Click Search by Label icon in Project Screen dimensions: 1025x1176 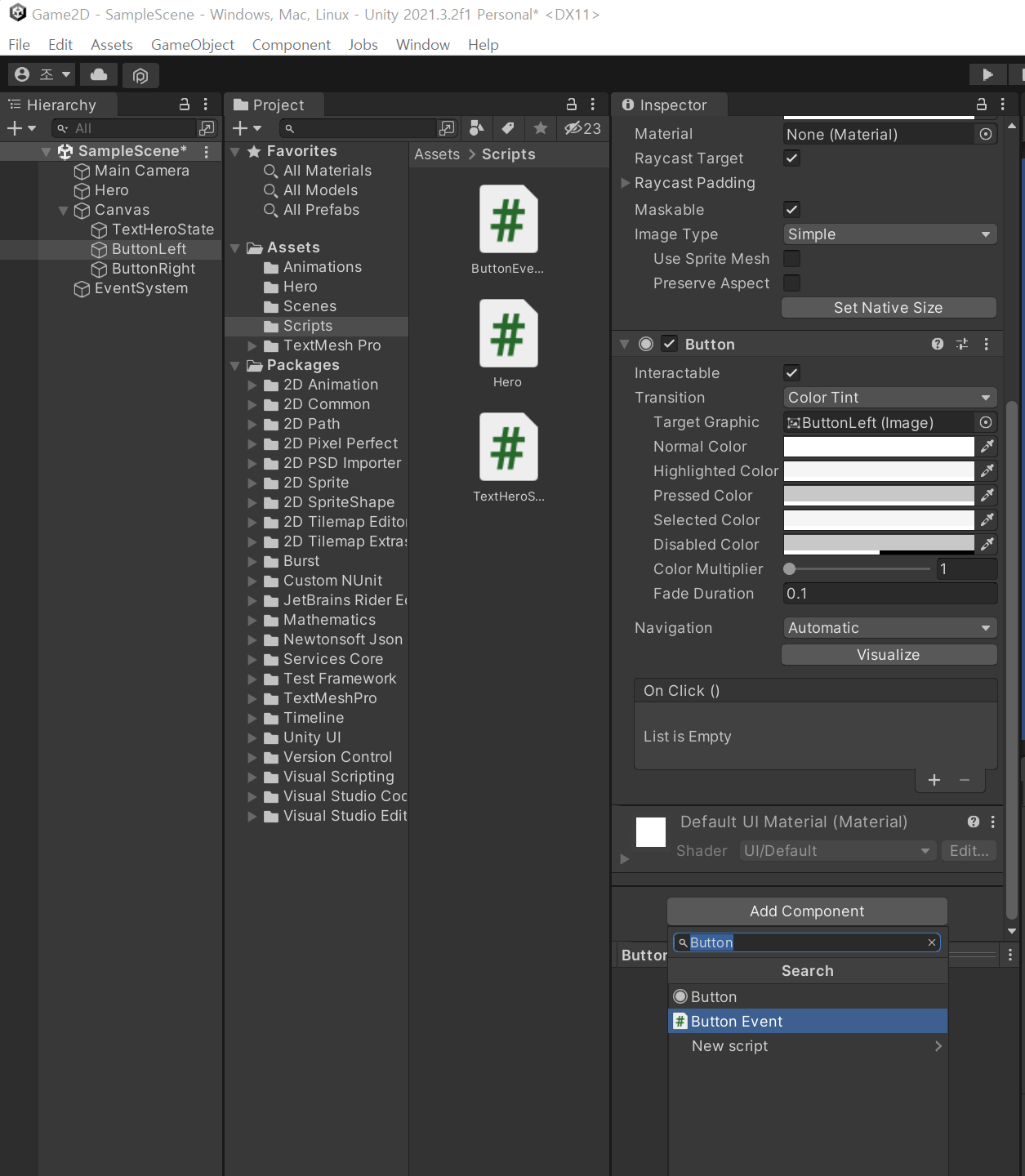pyautogui.click(x=508, y=128)
